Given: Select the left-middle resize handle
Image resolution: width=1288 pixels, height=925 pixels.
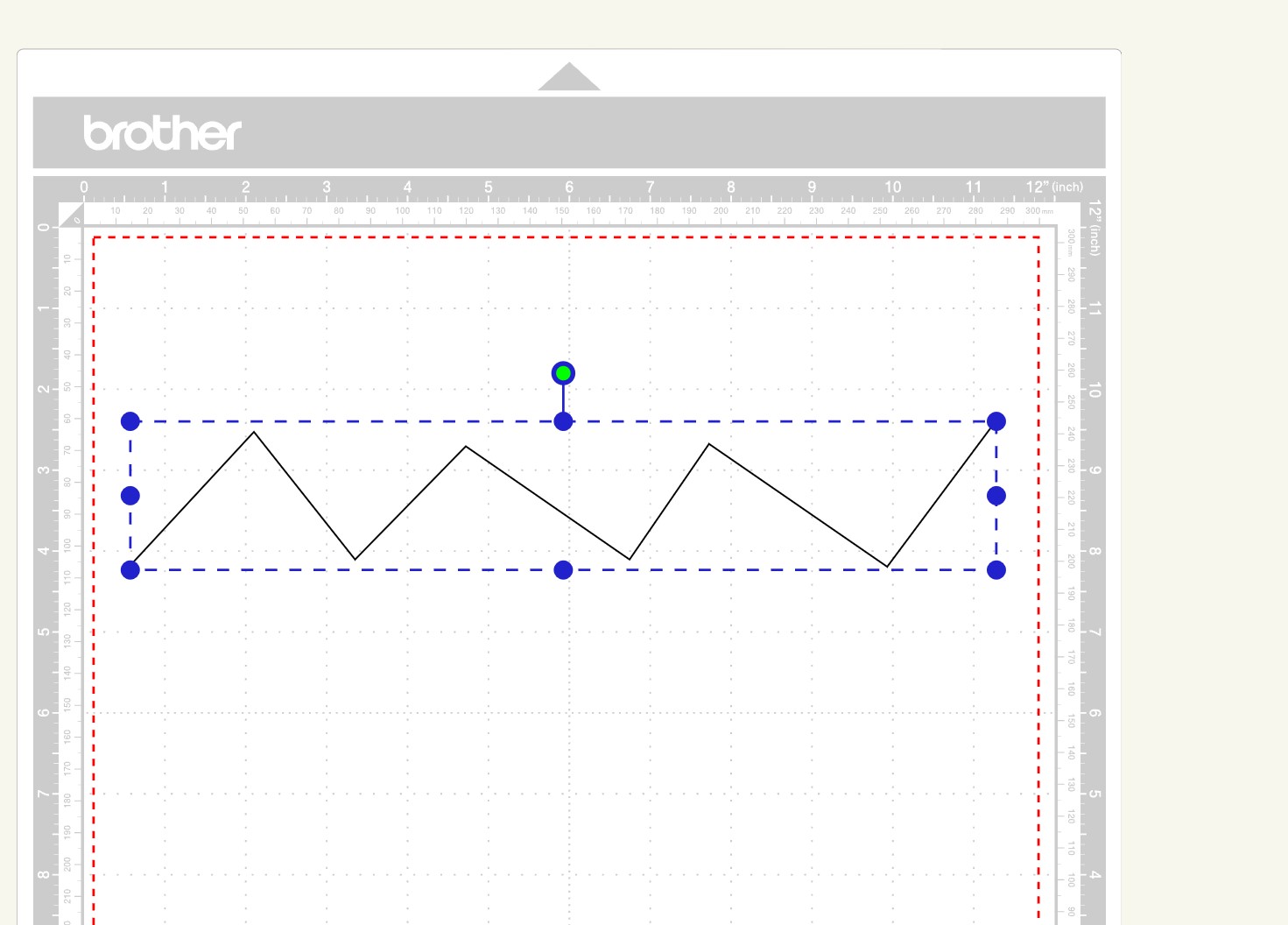Looking at the screenshot, I should (130, 495).
